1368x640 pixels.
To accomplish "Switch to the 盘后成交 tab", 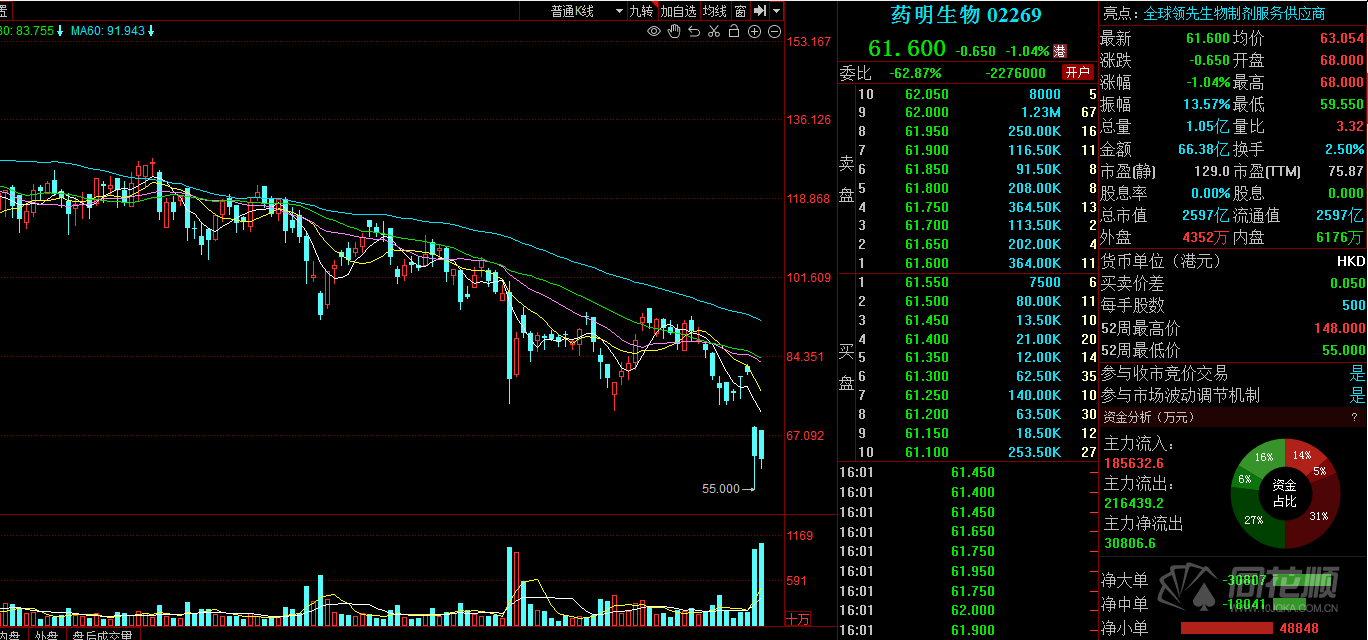I will [x=103, y=634].
